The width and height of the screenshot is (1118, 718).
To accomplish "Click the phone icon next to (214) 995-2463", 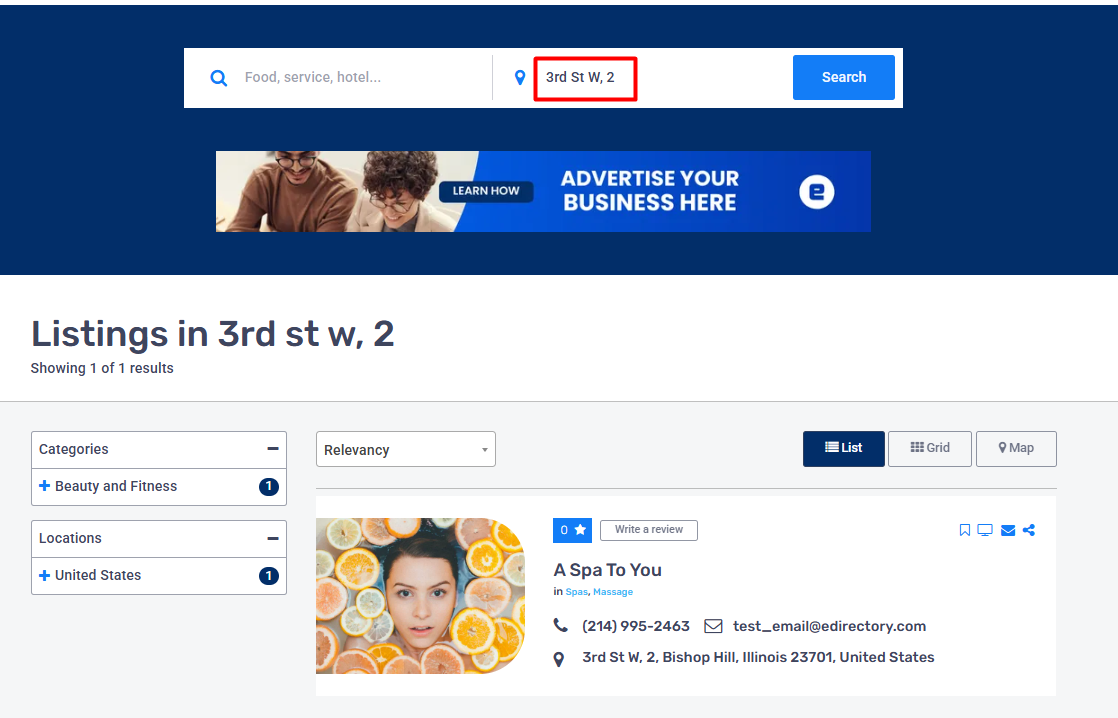I will coord(560,625).
